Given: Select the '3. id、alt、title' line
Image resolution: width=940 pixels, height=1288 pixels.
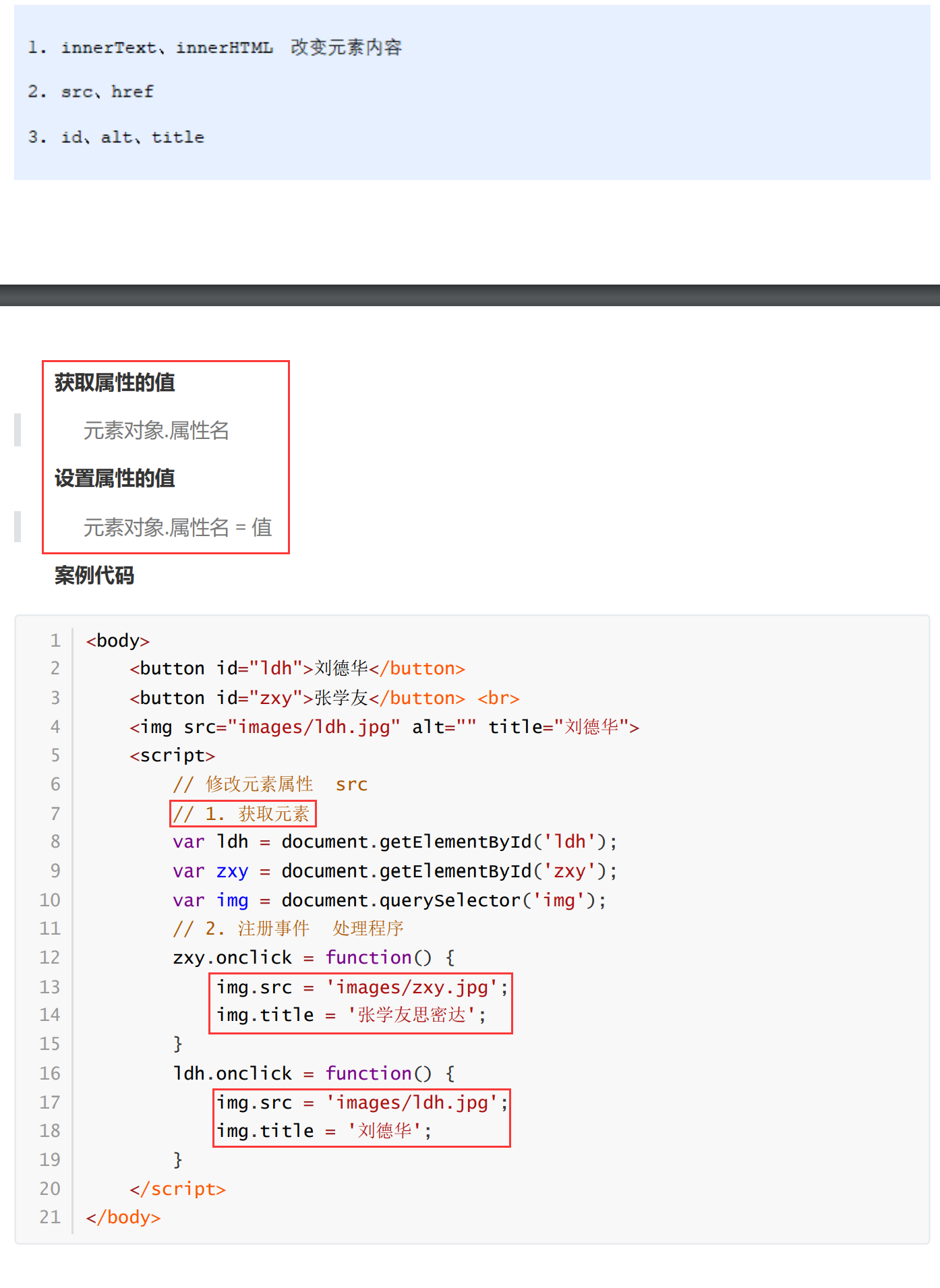Looking at the screenshot, I should [x=116, y=137].
